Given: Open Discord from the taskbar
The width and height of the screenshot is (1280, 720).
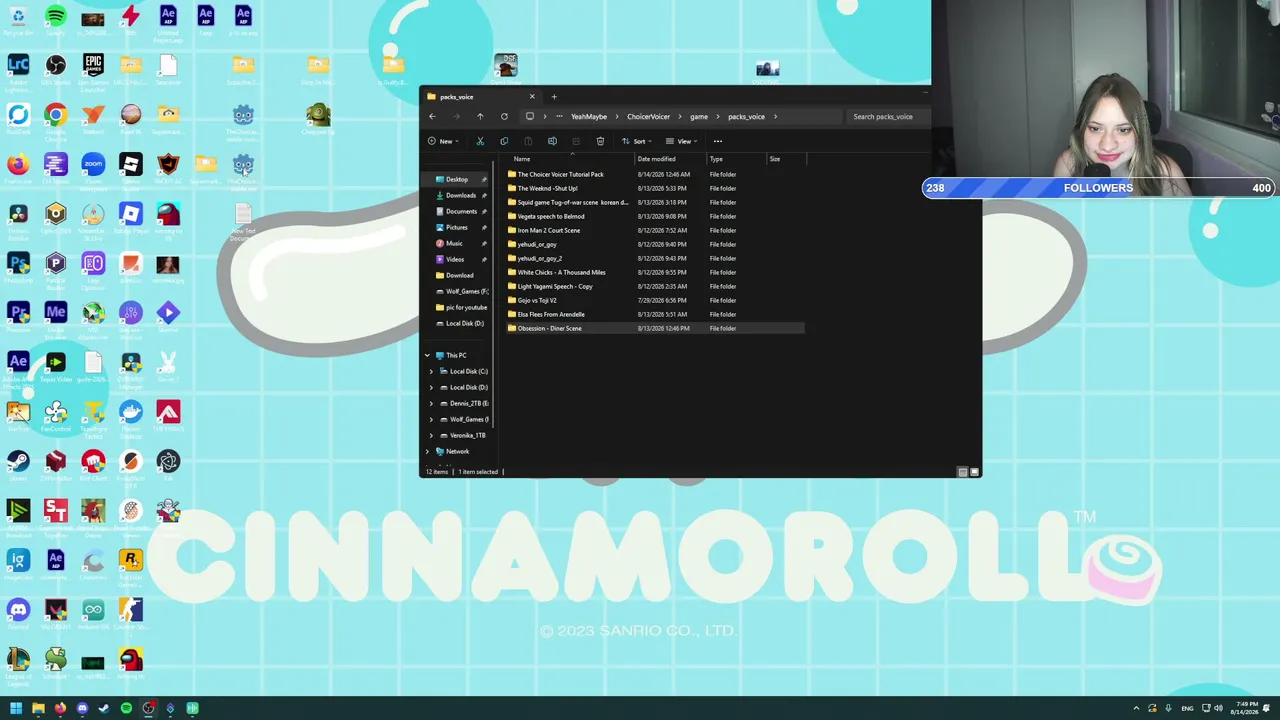Looking at the screenshot, I should pos(82,708).
